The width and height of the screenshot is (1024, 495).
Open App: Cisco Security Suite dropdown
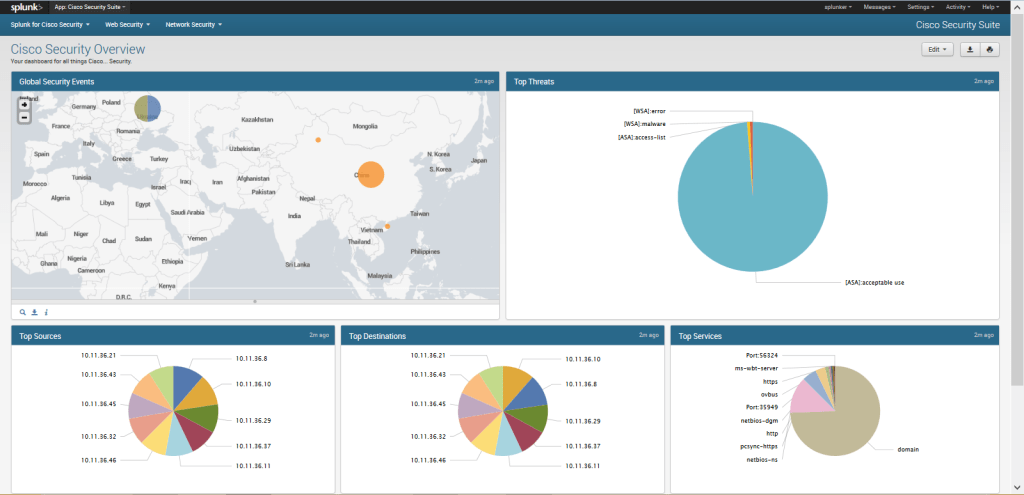[x=89, y=7]
